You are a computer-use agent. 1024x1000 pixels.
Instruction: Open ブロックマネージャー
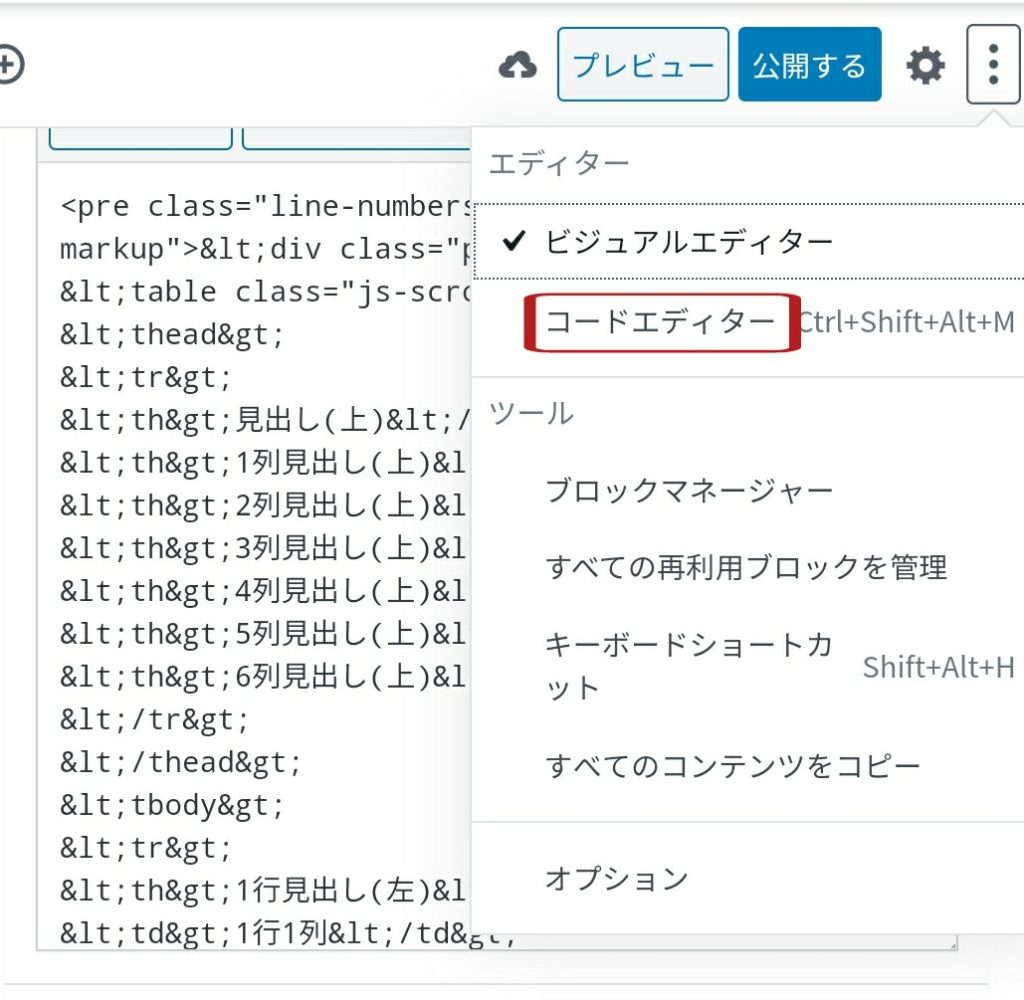tap(748, 491)
